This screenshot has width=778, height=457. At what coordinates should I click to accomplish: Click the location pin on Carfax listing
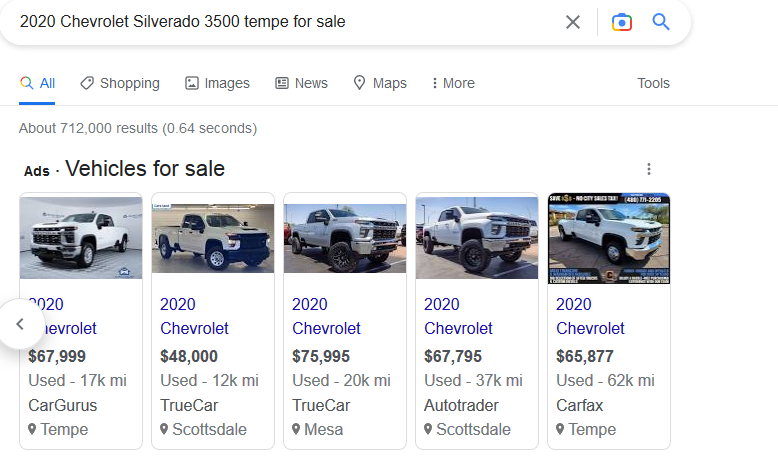point(561,430)
